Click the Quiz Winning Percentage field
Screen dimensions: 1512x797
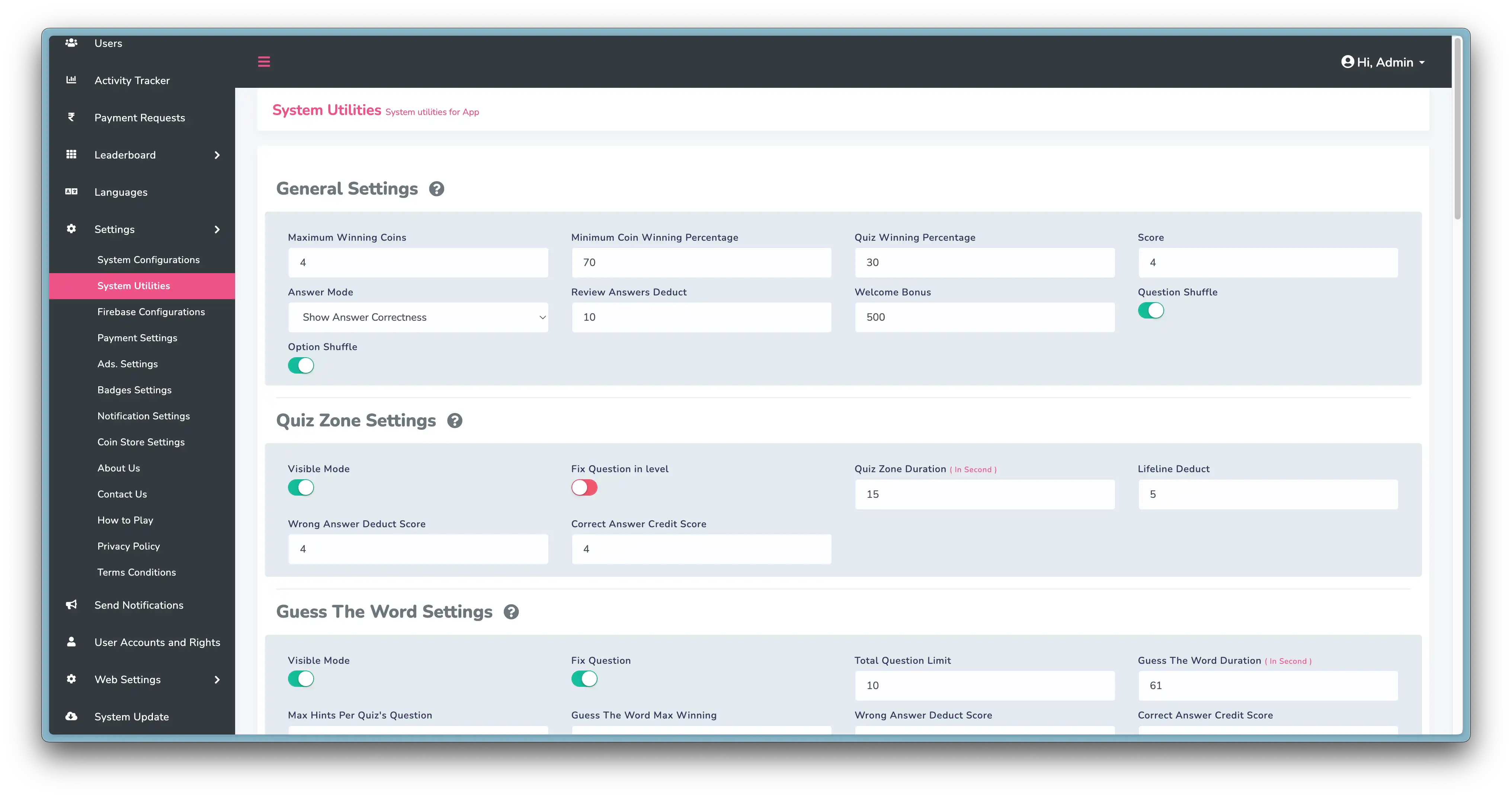pos(984,262)
